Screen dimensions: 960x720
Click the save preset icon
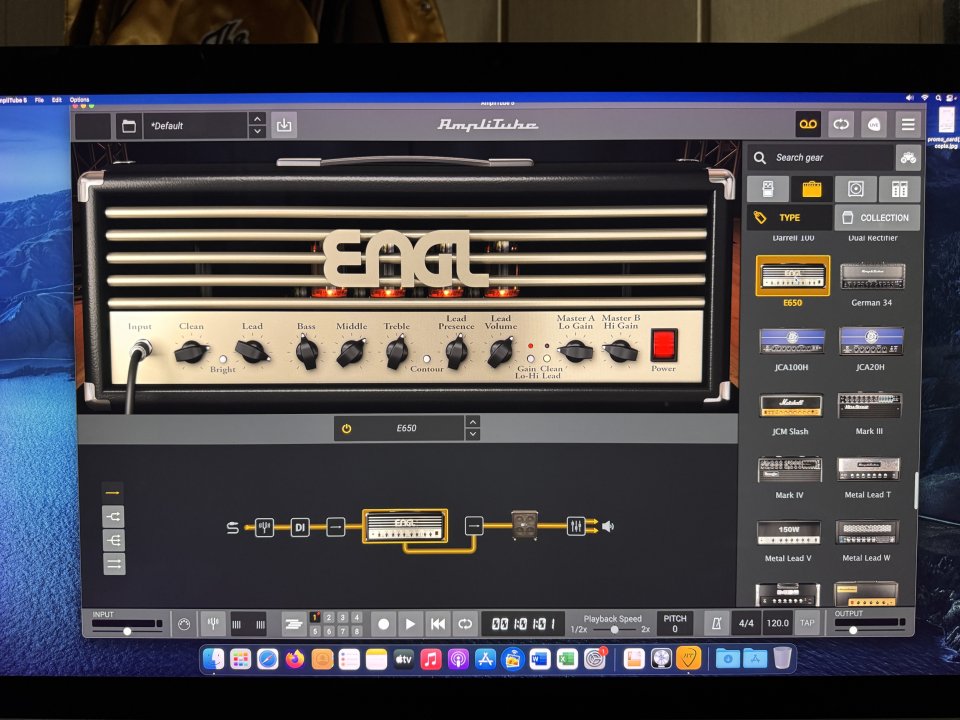284,125
